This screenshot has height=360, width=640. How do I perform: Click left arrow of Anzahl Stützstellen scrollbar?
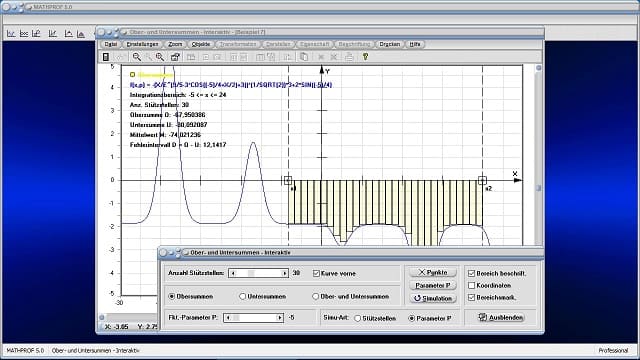(x=233, y=273)
